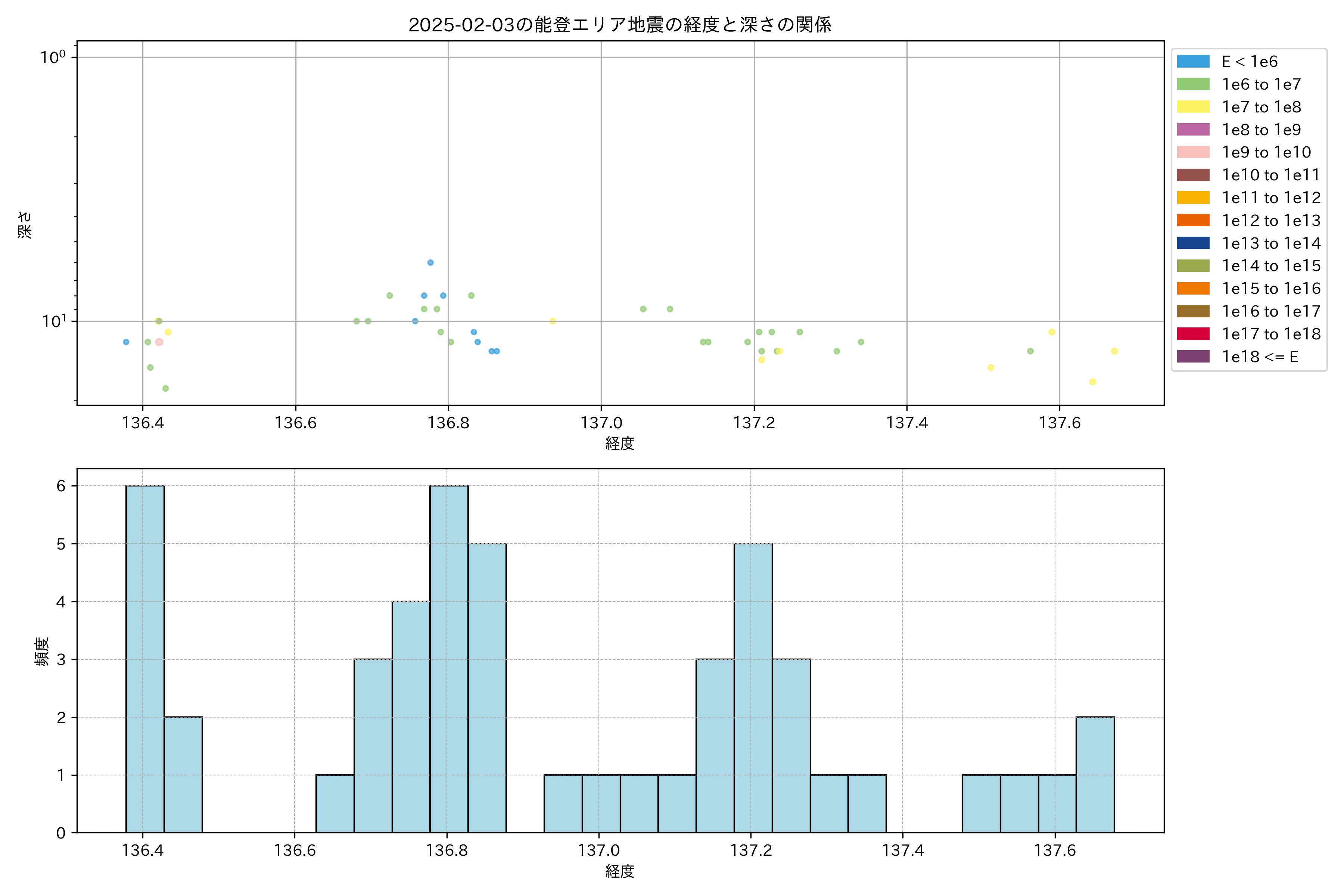
Task: Click the first histogram bar of height 6
Action: [145, 658]
